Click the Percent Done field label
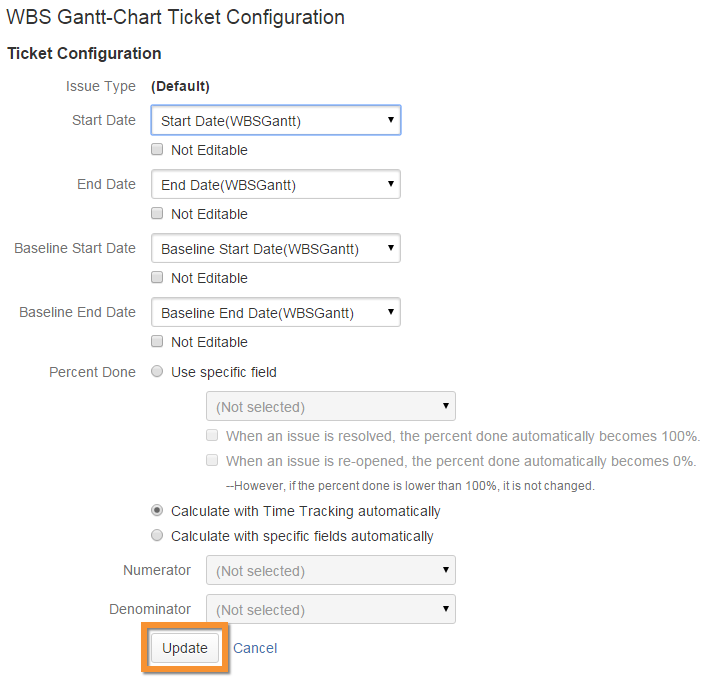Screen dimensions: 710x679 92,372
